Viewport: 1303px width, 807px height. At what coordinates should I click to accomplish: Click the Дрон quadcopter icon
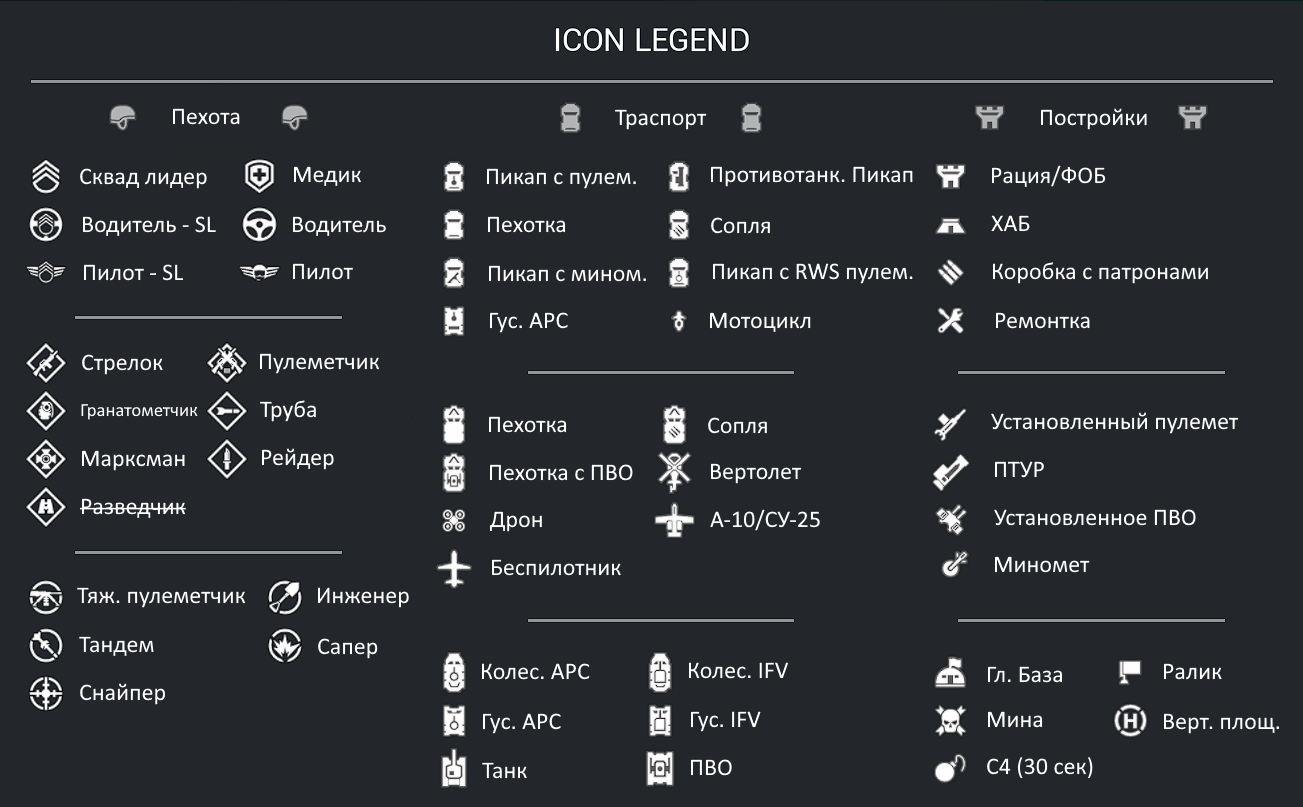(454, 520)
